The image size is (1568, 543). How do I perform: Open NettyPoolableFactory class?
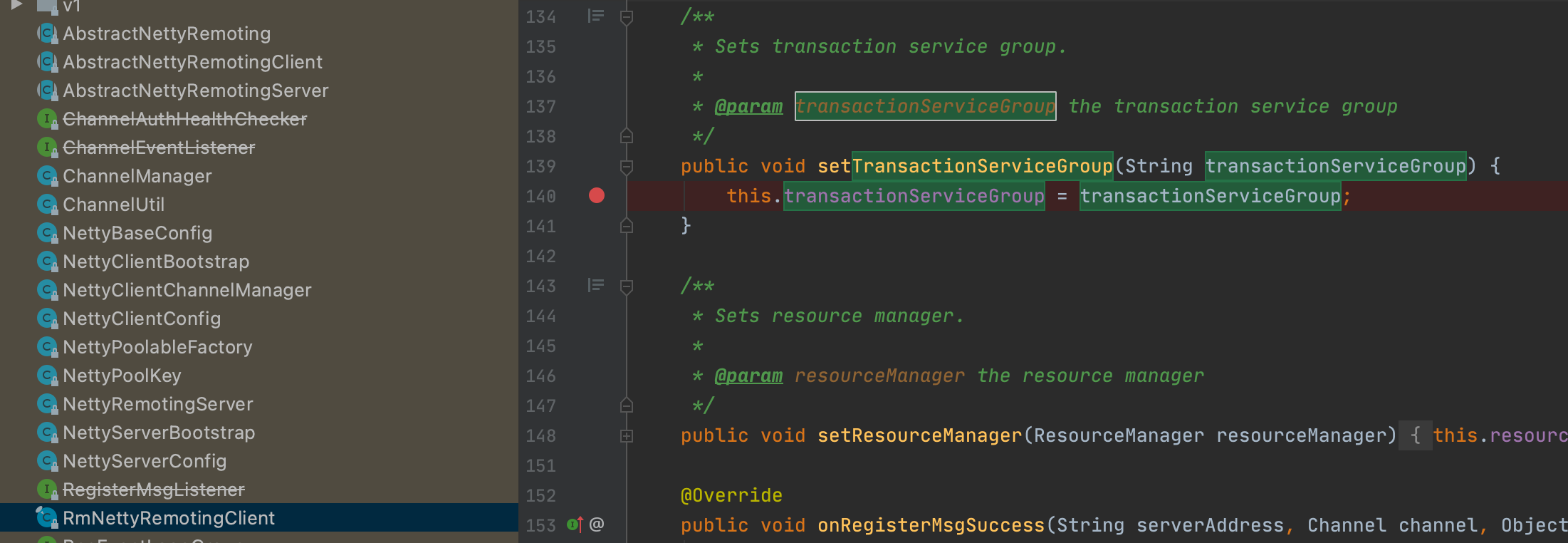[157, 347]
